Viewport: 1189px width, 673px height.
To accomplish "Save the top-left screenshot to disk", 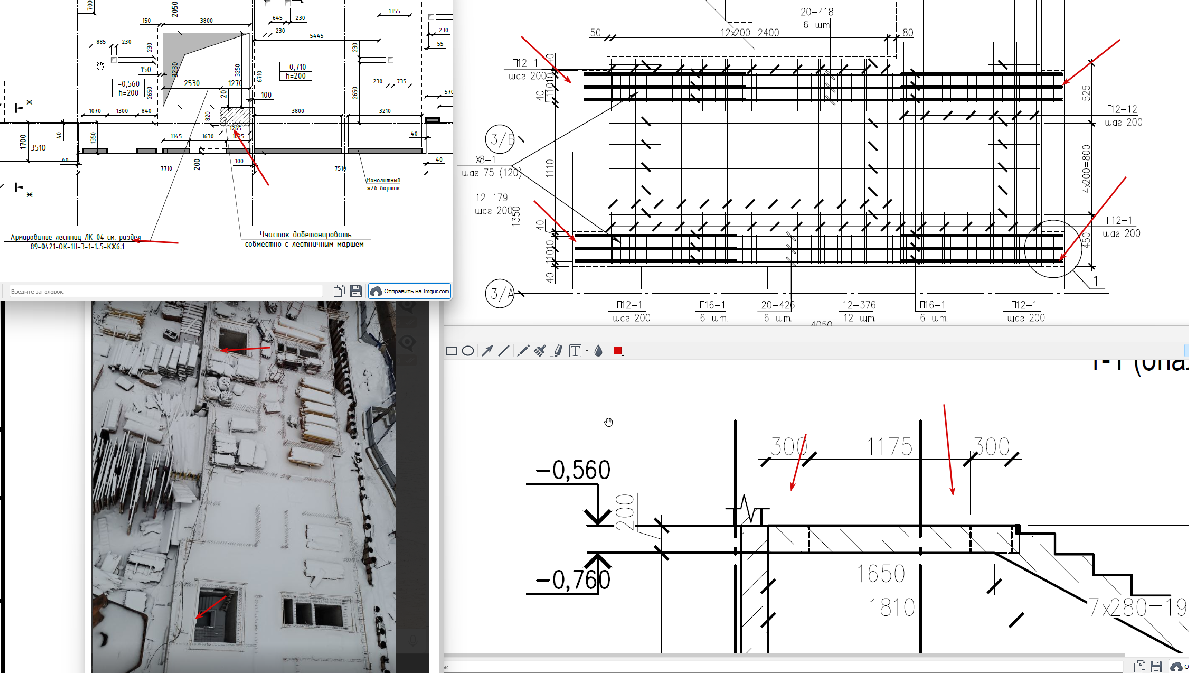I will [356, 291].
